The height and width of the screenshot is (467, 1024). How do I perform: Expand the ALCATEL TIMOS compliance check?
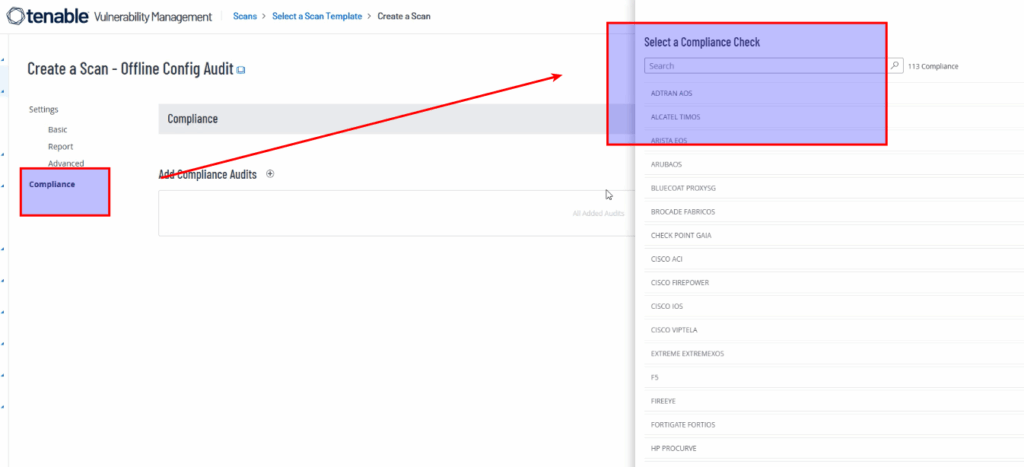tap(675, 117)
